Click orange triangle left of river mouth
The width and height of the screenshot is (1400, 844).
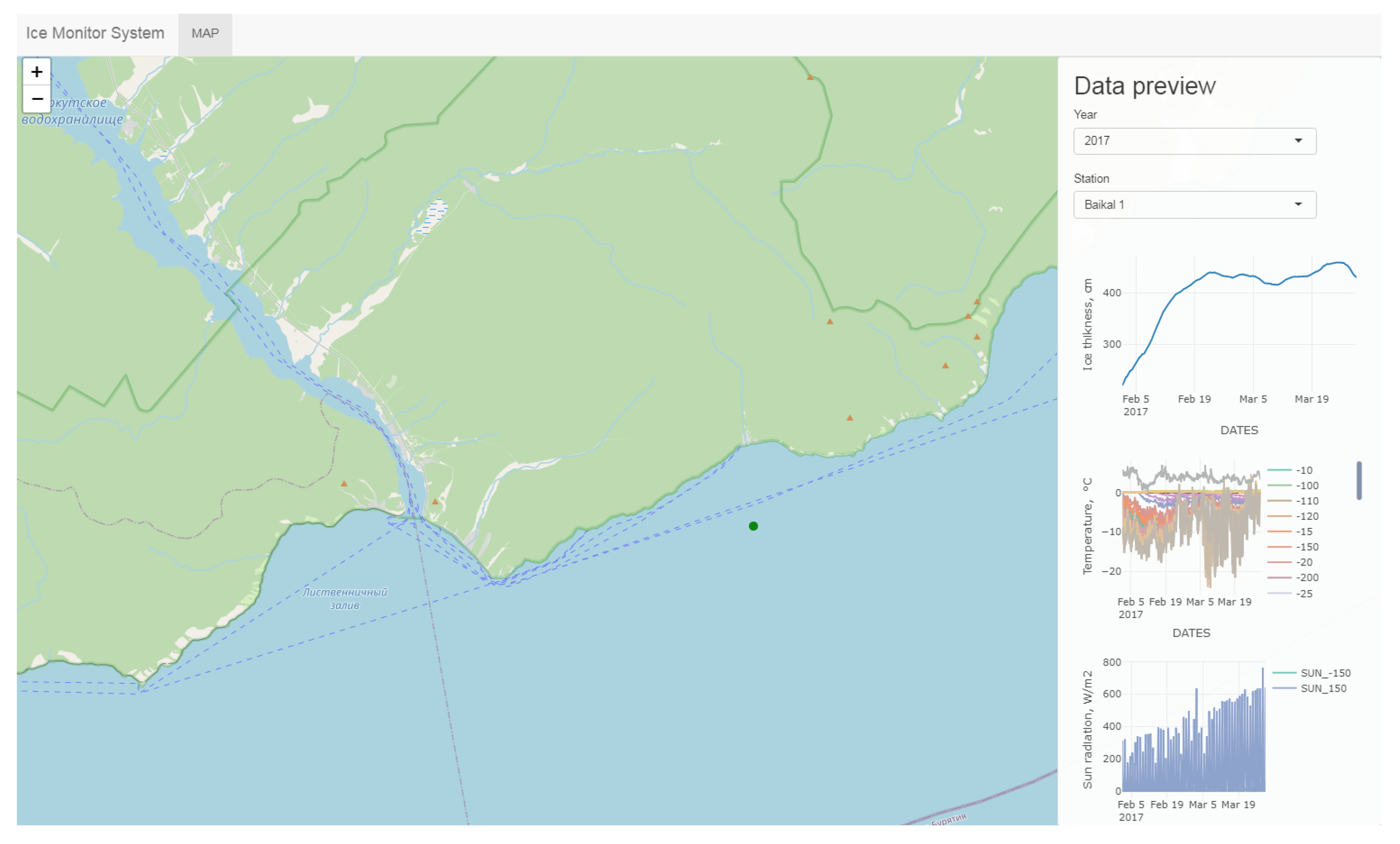(344, 483)
